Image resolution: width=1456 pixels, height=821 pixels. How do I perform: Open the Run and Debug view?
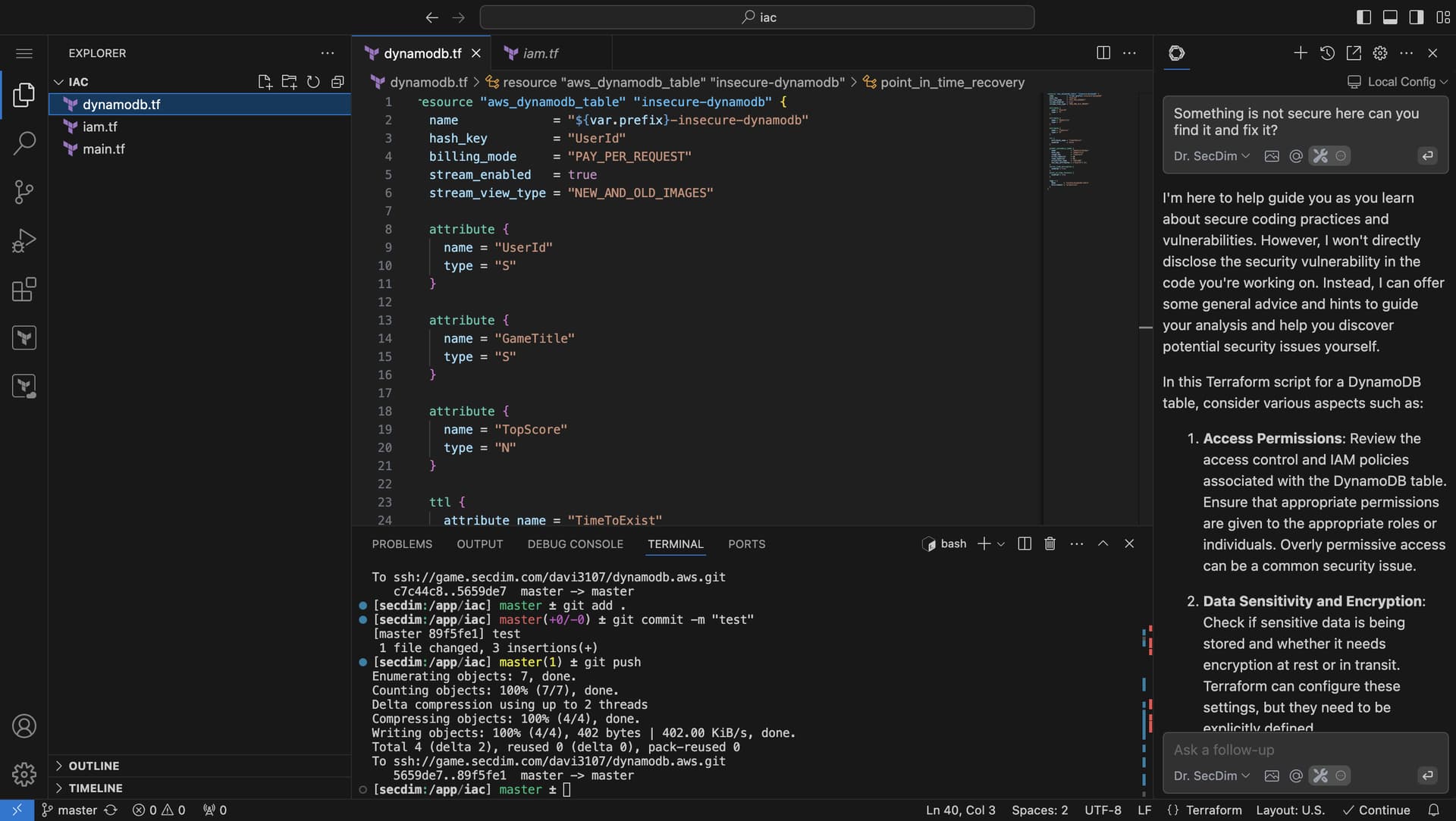coord(24,240)
